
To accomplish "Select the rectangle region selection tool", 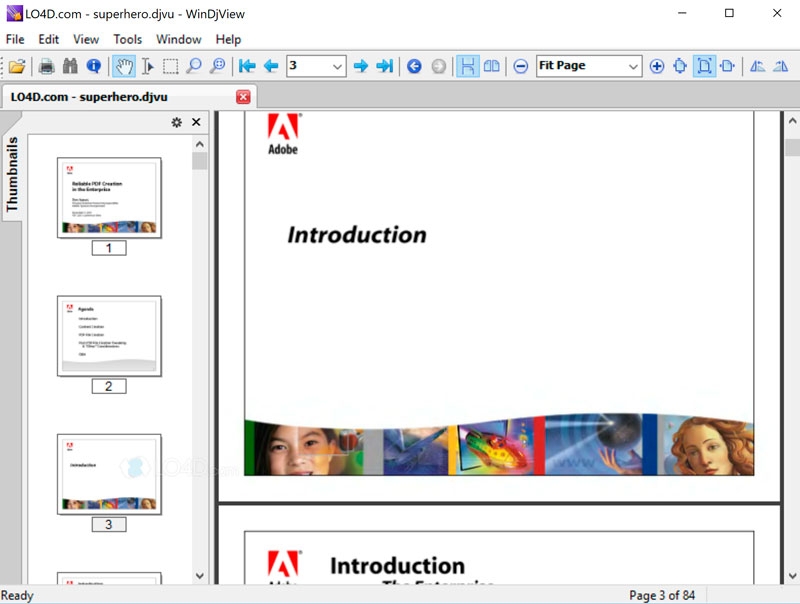I will pos(170,66).
